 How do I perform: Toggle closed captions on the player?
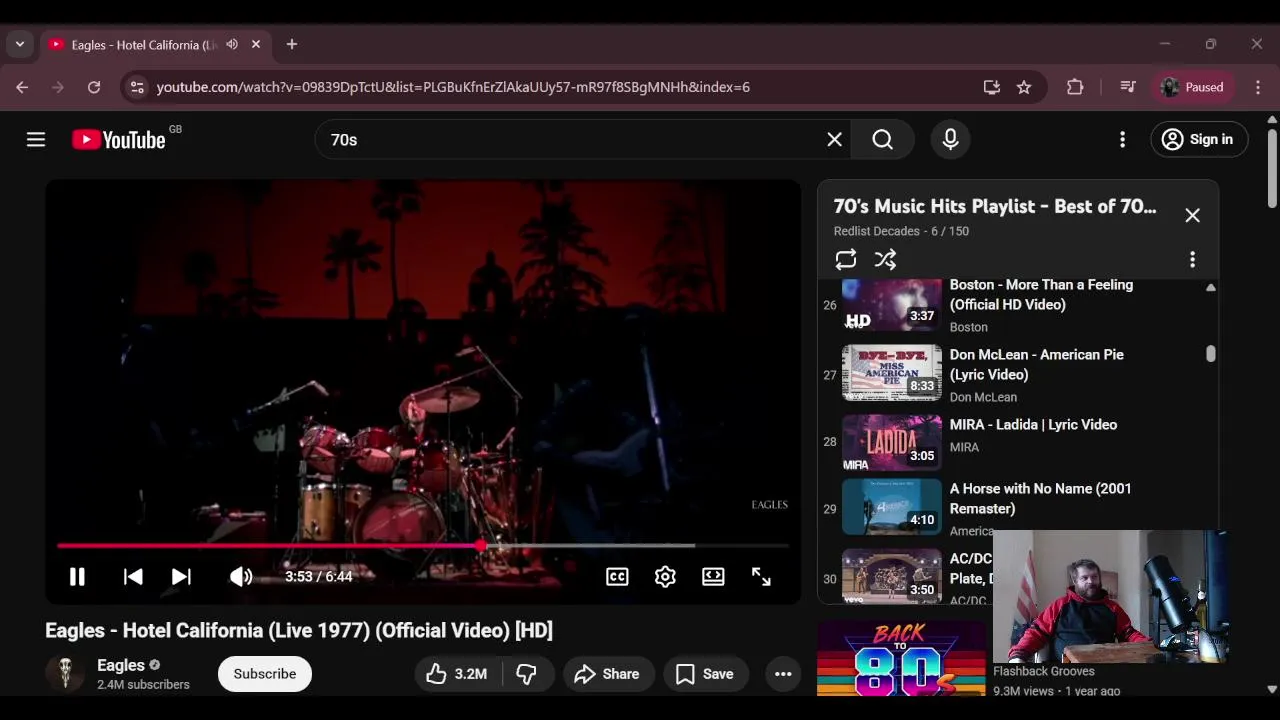(x=617, y=576)
